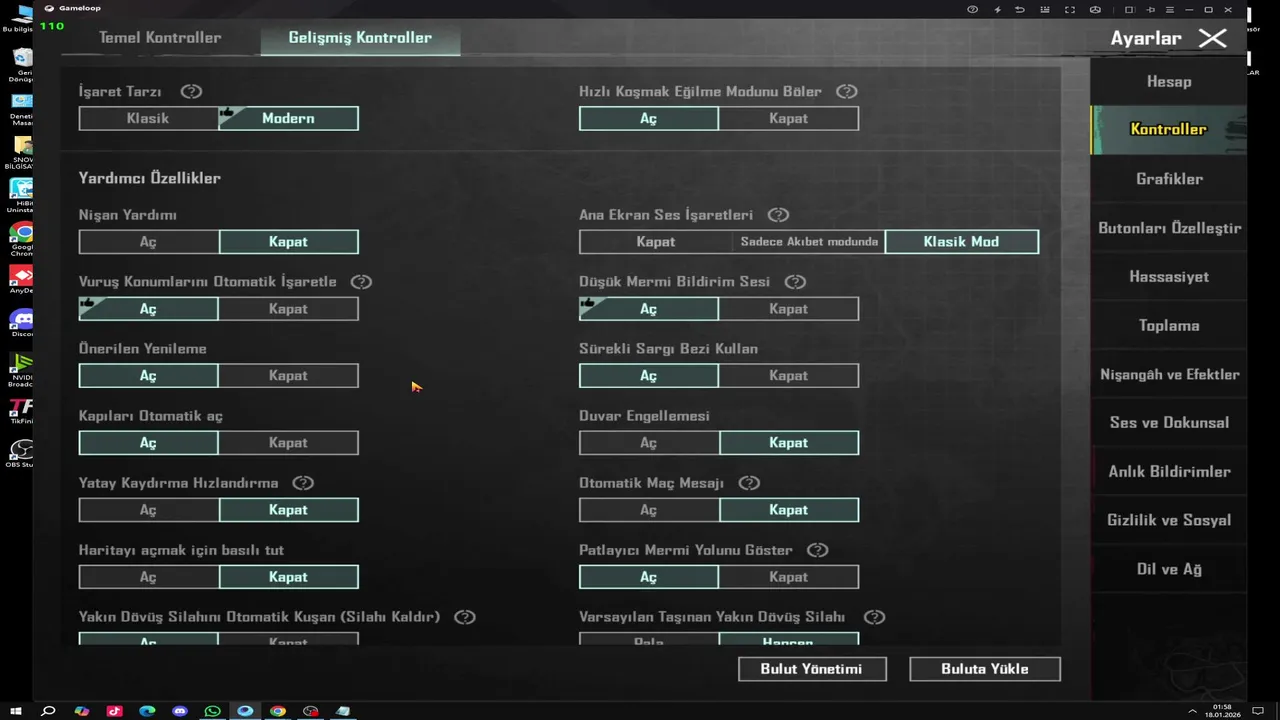Select Kapat for Kapıları Otomatik aç
Screen dimensions: 1280x720
coord(288,443)
